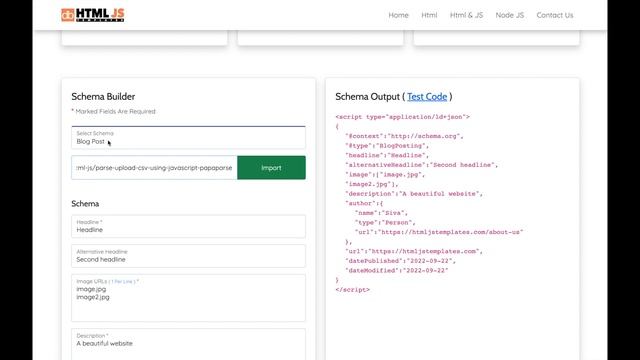Go to the Html & JS menu
640x360 pixels.
click(x=466, y=15)
